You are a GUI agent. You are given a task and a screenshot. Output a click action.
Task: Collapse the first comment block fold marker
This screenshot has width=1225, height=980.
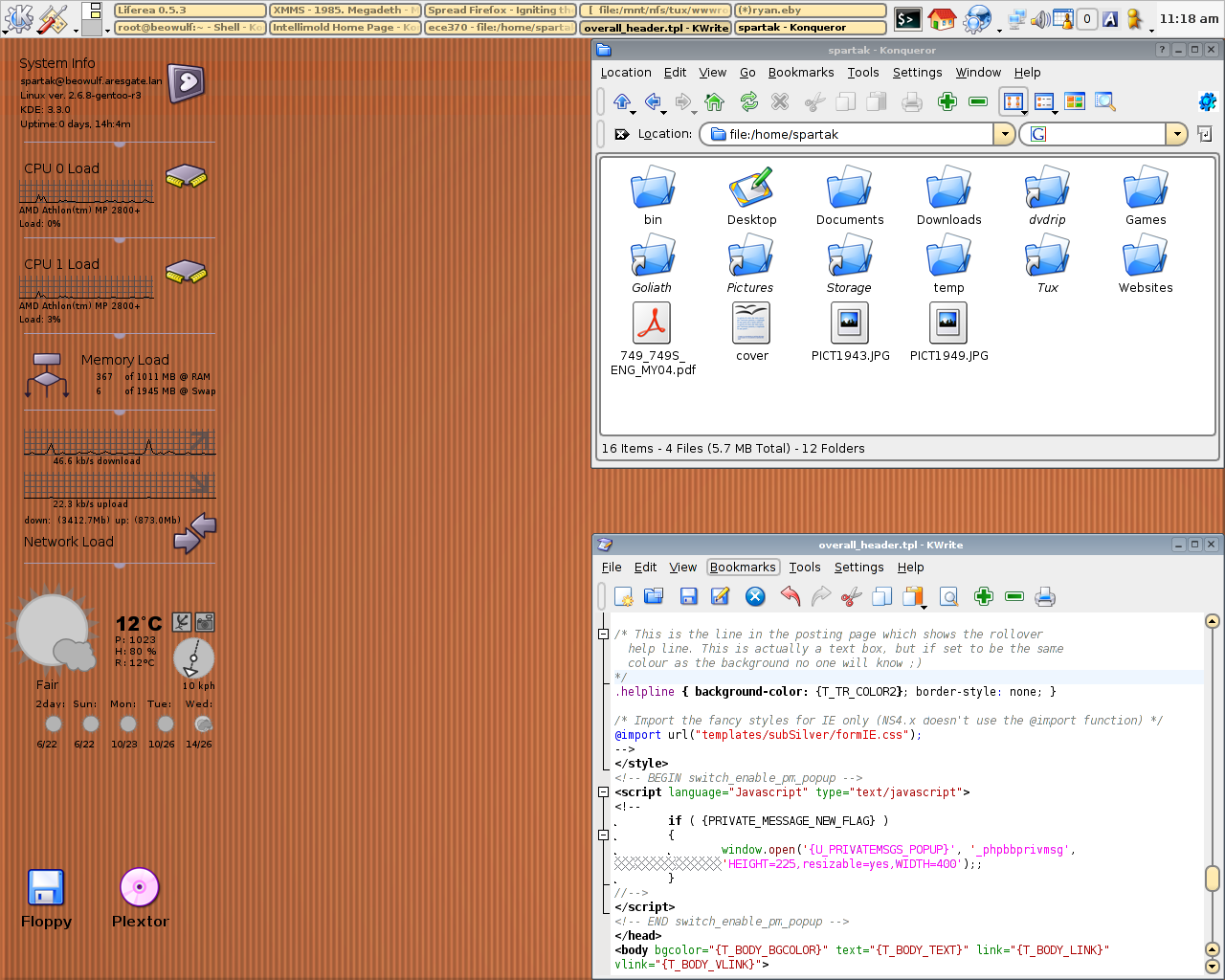coord(603,635)
